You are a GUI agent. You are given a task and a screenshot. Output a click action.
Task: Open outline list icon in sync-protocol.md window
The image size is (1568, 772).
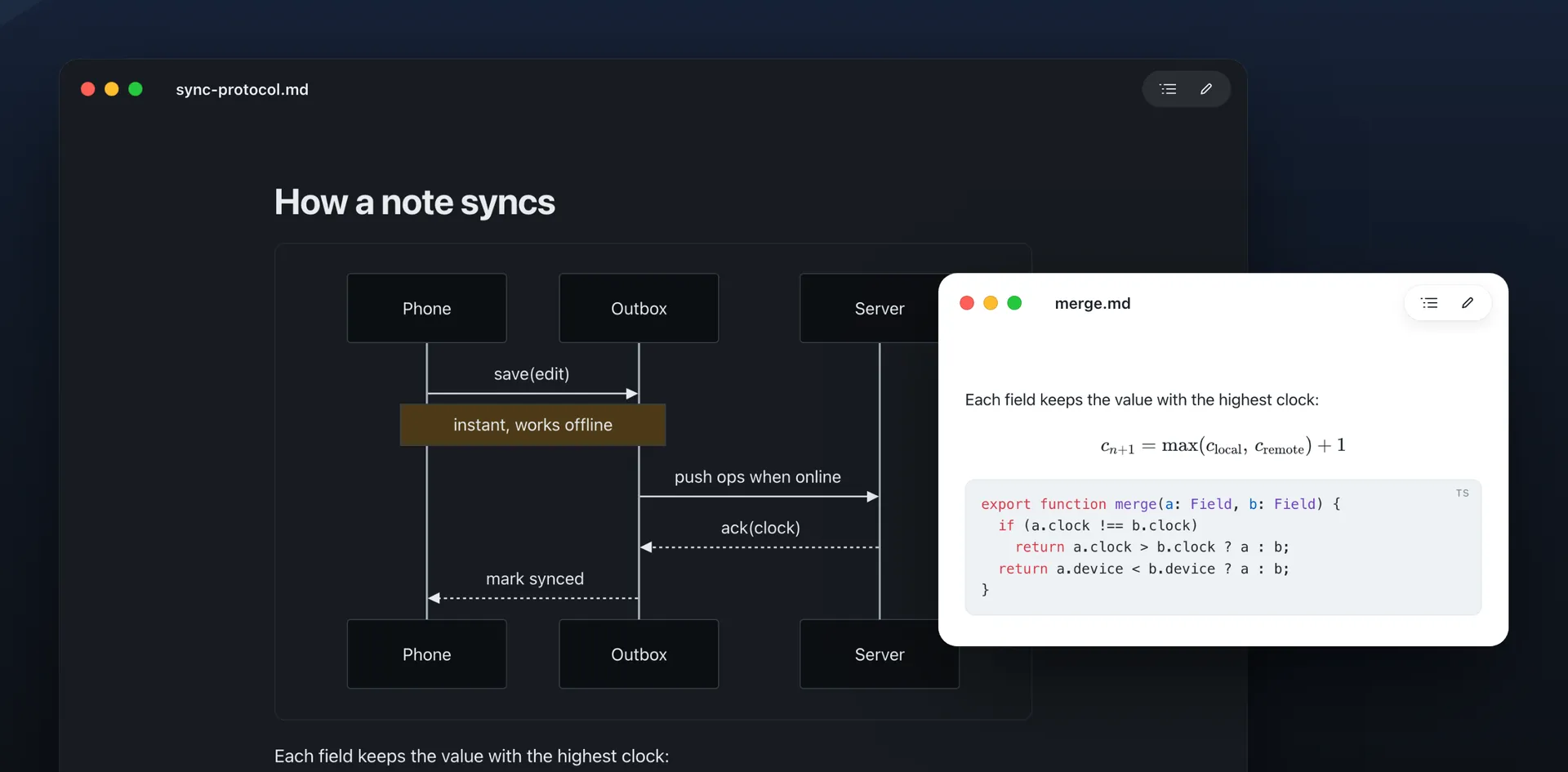[x=1168, y=89]
